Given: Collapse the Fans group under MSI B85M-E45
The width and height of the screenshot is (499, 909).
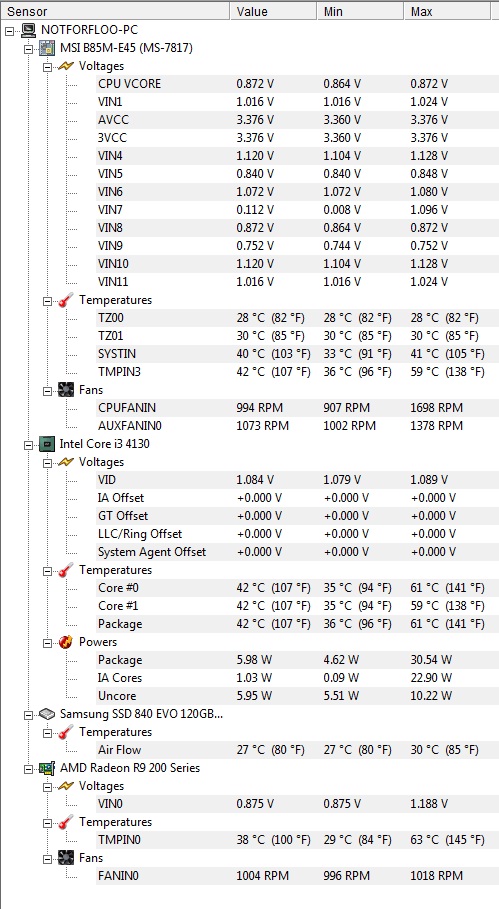Looking at the screenshot, I should coord(46,390).
